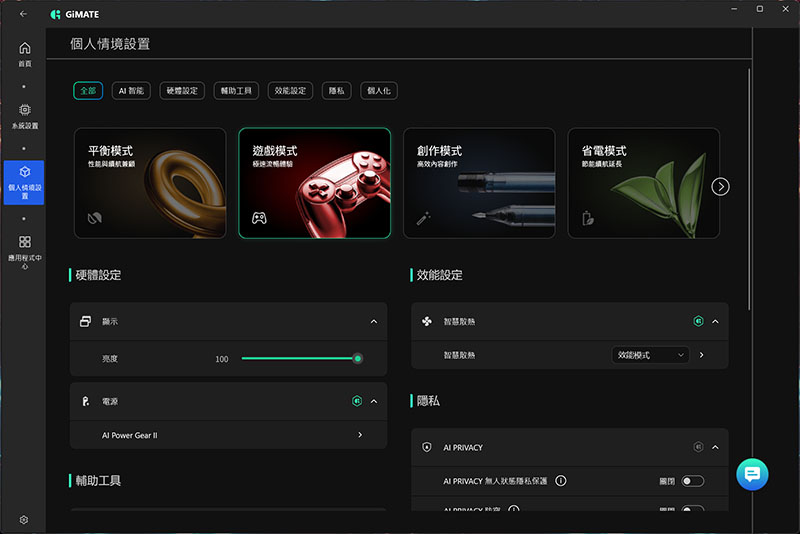
Task: Choose the 創作模式 mode card
Action: coord(479,183)
